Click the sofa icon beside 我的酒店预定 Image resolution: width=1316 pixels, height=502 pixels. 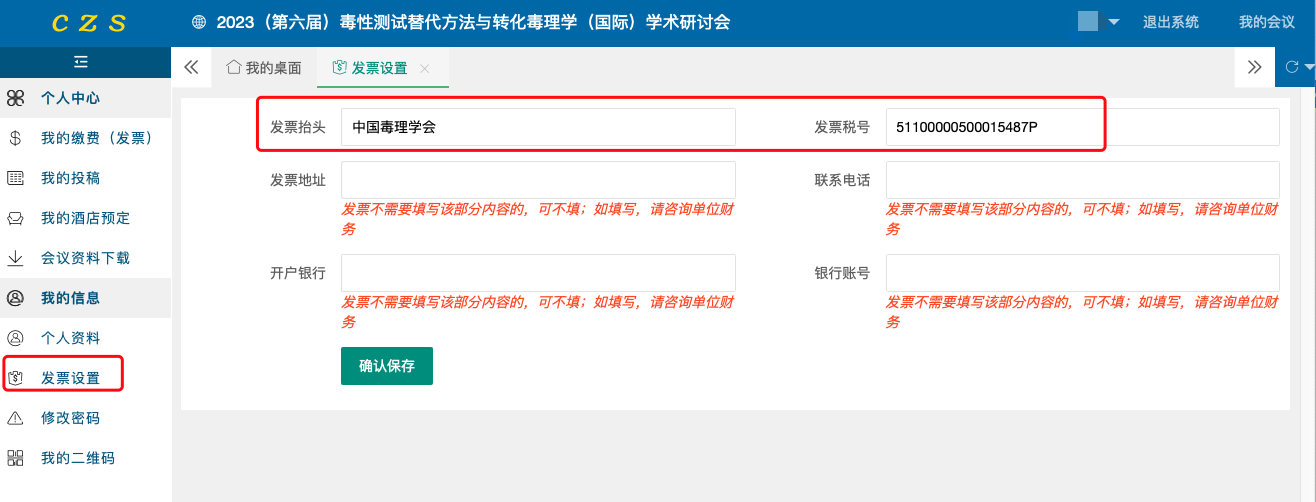click(x=15, y=218)
